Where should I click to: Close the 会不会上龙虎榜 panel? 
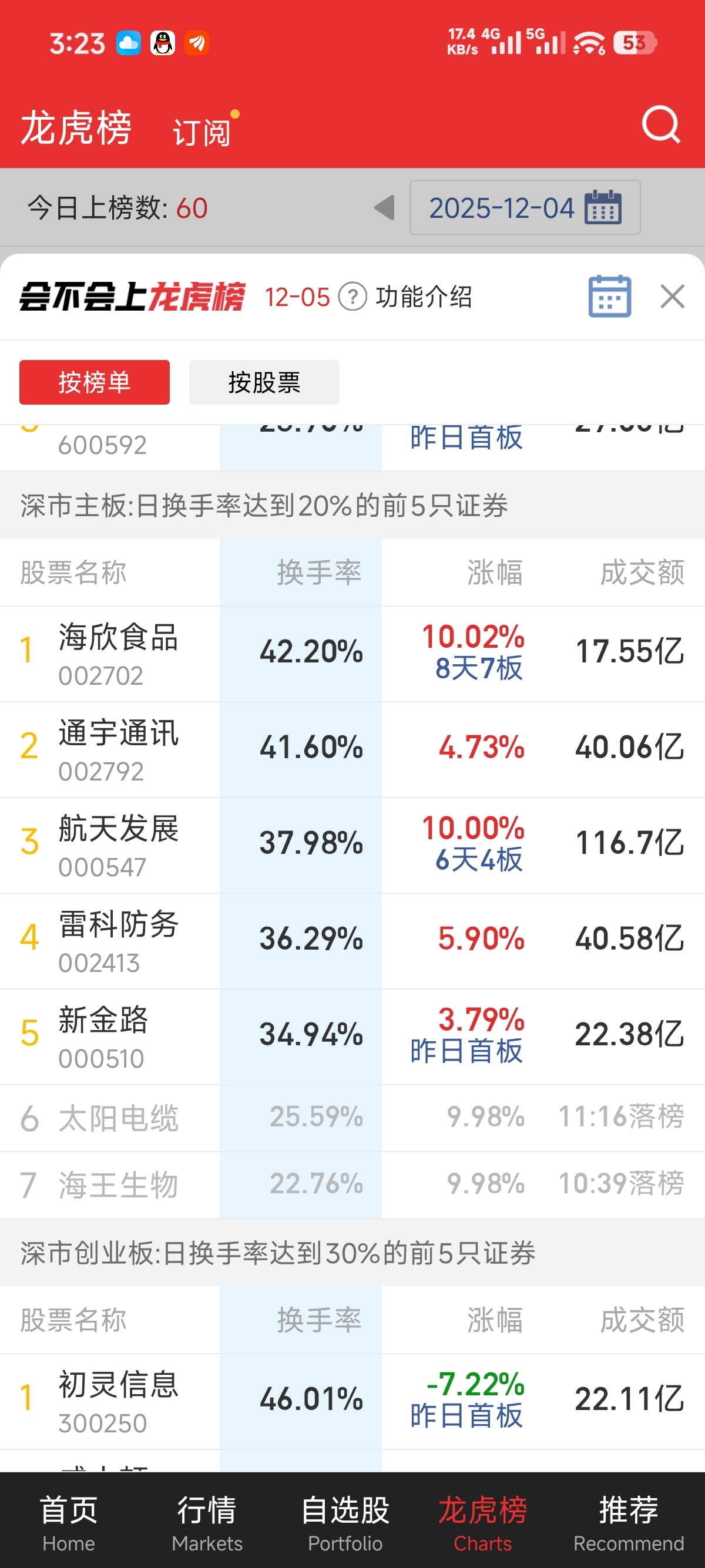[672, 297]
